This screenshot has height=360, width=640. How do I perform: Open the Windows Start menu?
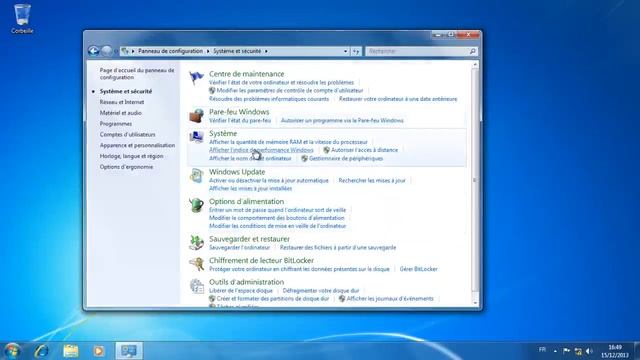(13, 351)
